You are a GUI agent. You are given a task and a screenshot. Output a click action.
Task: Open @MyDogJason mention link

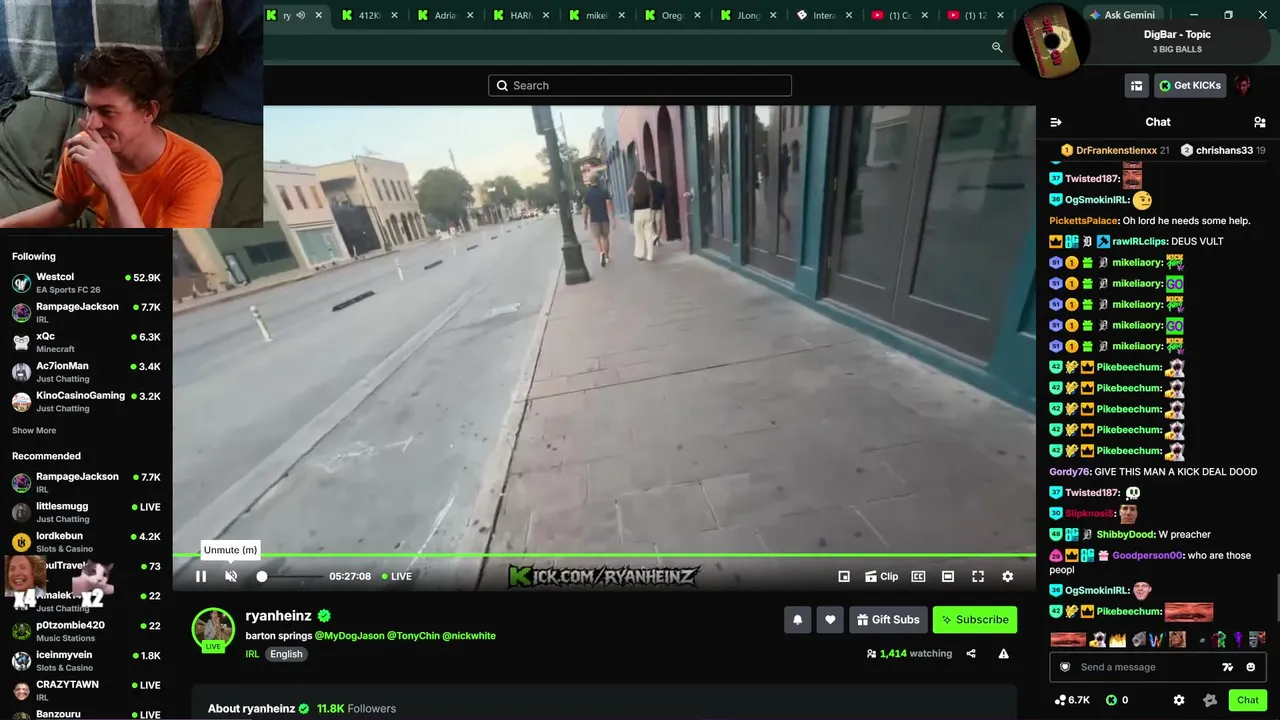[349, 636]
